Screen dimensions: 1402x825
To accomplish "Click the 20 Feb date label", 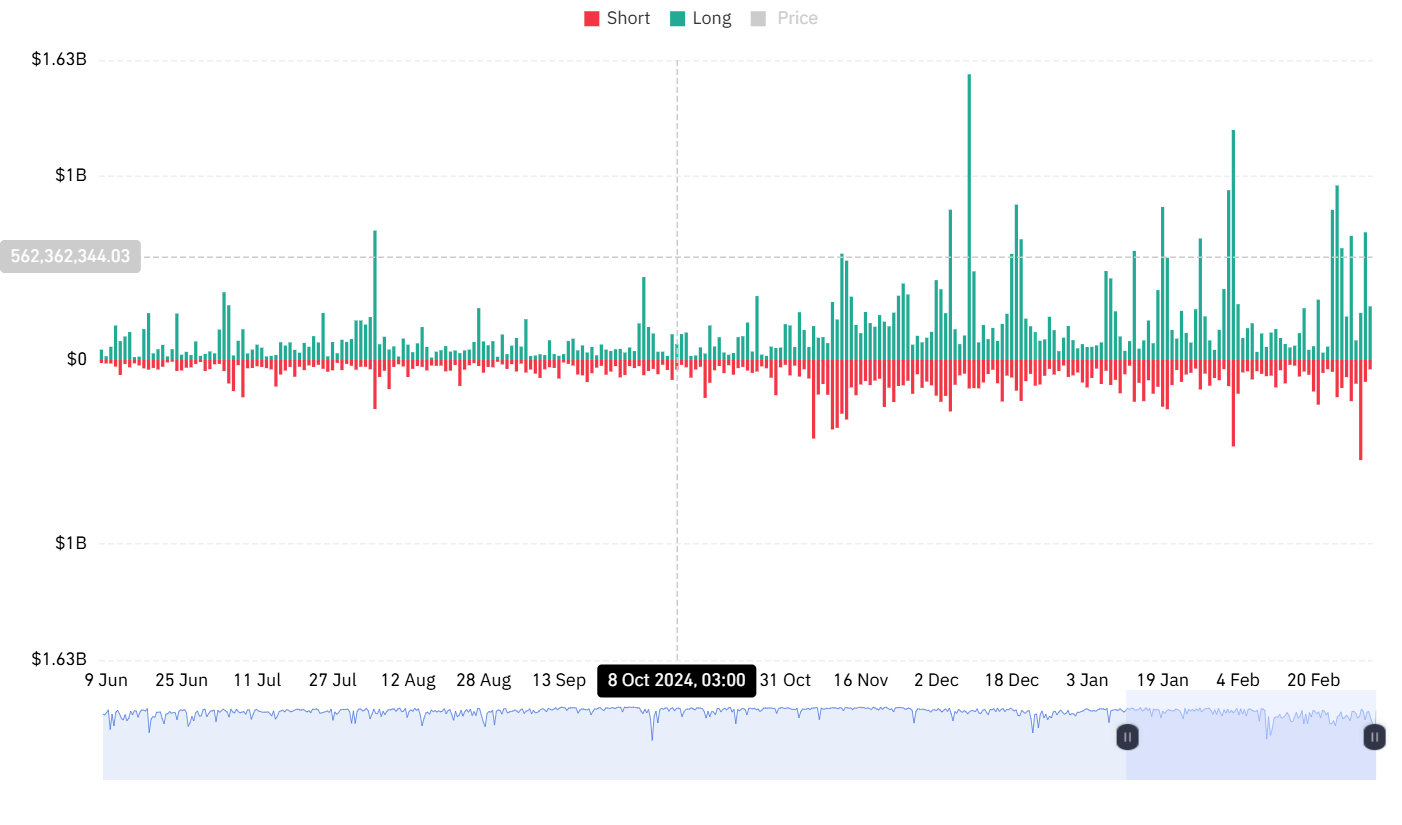I will pyautogui.click(x=1313, y=680).
